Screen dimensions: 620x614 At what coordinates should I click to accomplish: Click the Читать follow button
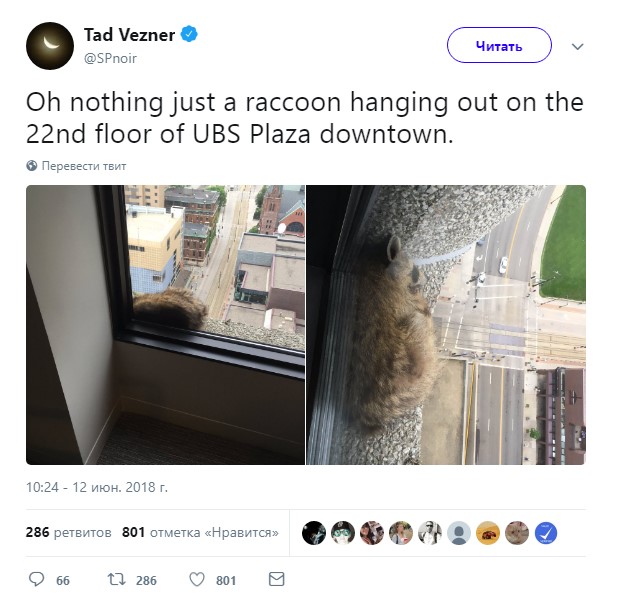point(499,45)
